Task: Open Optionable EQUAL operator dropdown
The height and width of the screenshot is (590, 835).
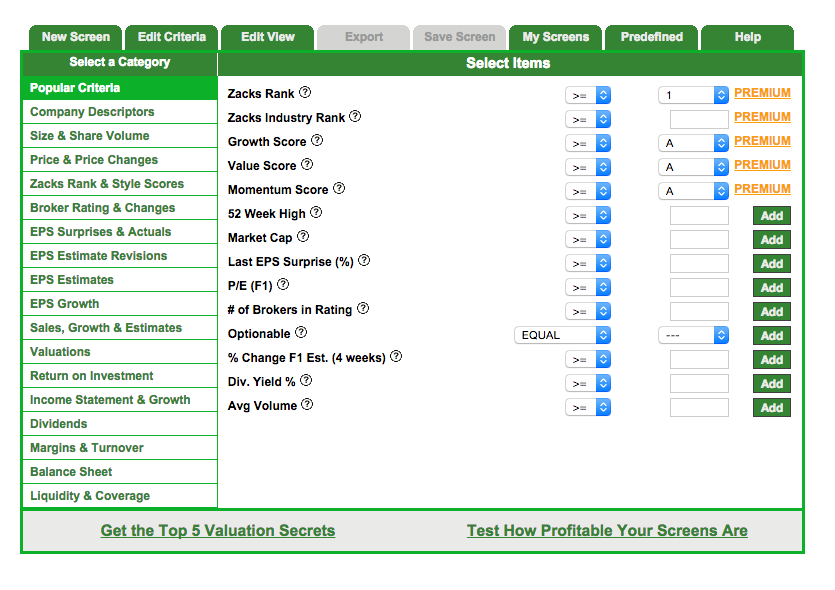Action: coord(562,335)
